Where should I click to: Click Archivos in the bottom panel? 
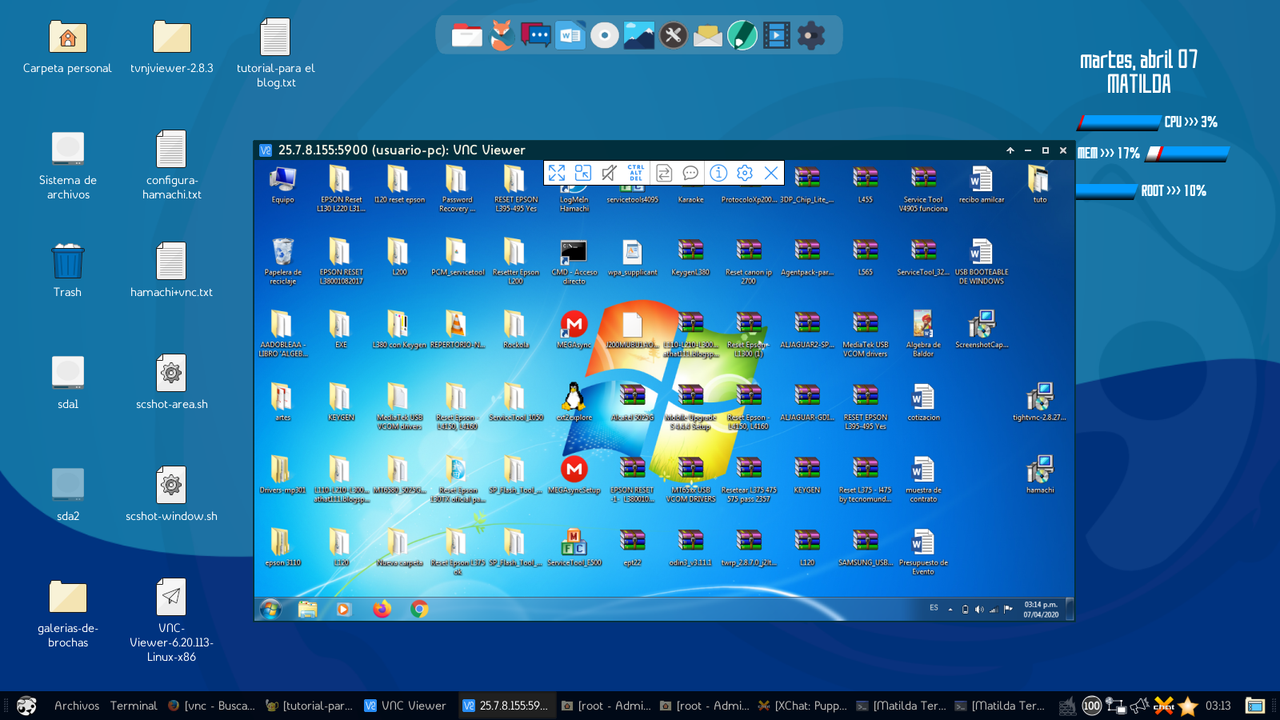tap(77, 706)
